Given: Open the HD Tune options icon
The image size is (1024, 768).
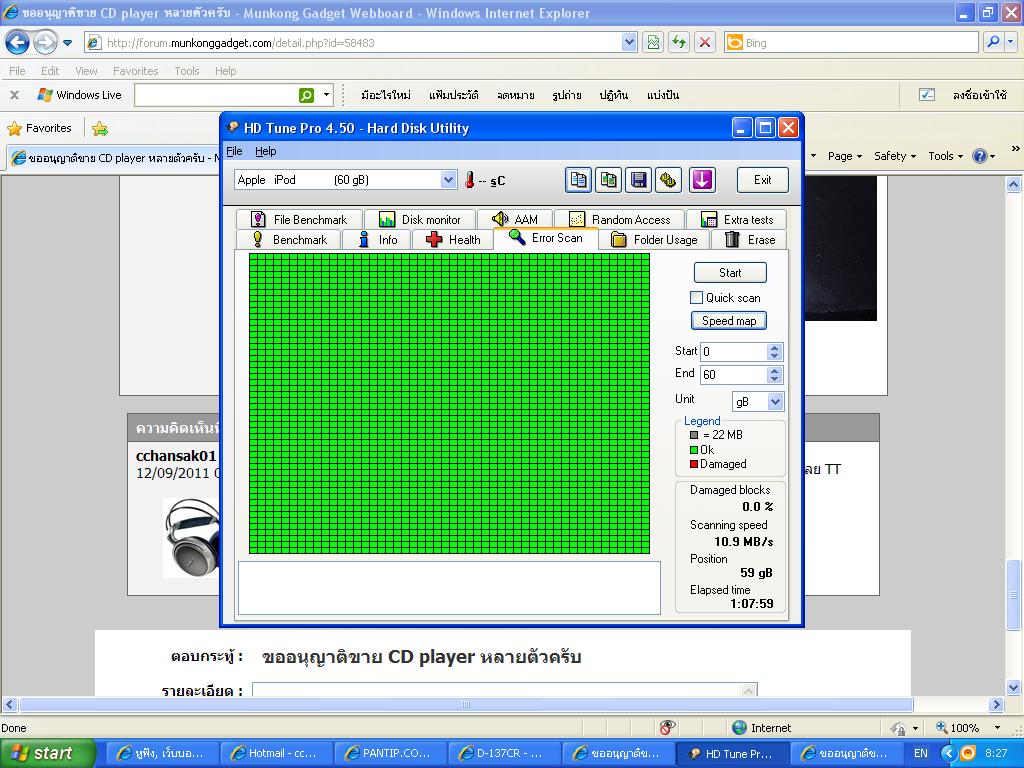Looking at the screenshot, I should [668, 180].
